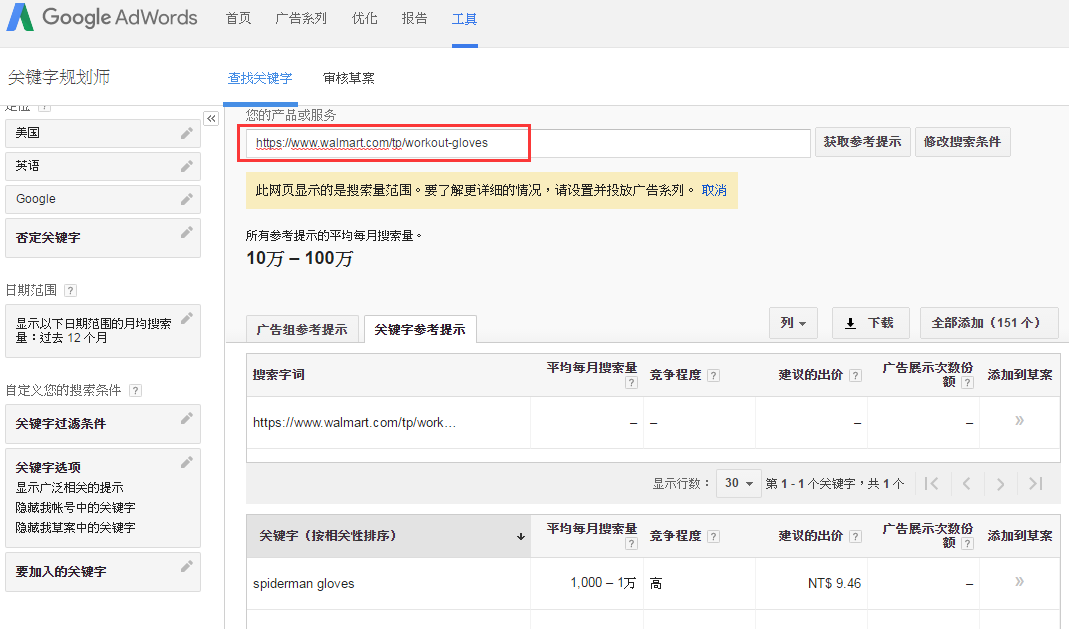Focus the product or service URL field

(x=528, y=143)
